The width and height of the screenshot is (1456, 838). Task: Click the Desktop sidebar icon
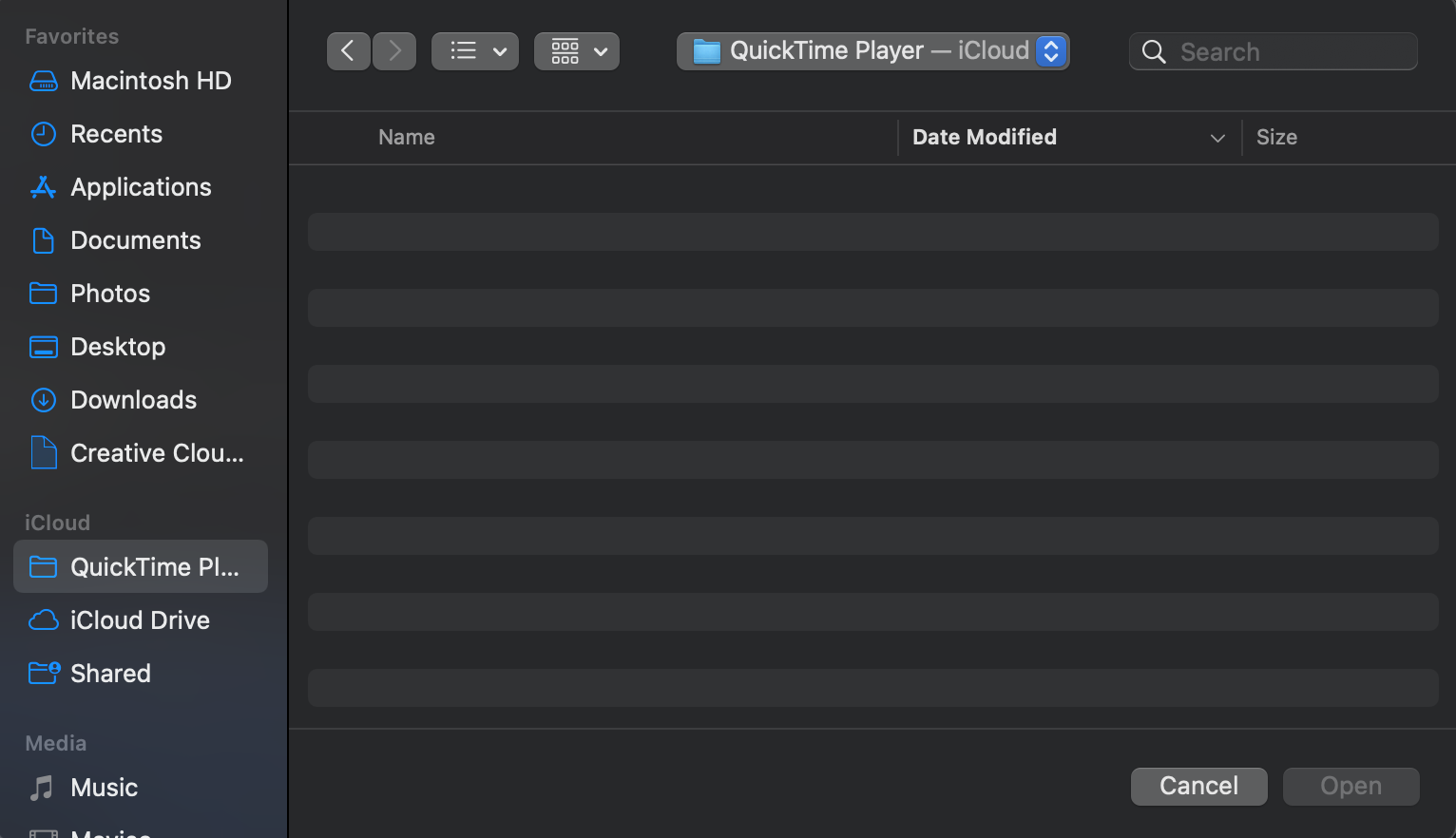click(44, 347)
